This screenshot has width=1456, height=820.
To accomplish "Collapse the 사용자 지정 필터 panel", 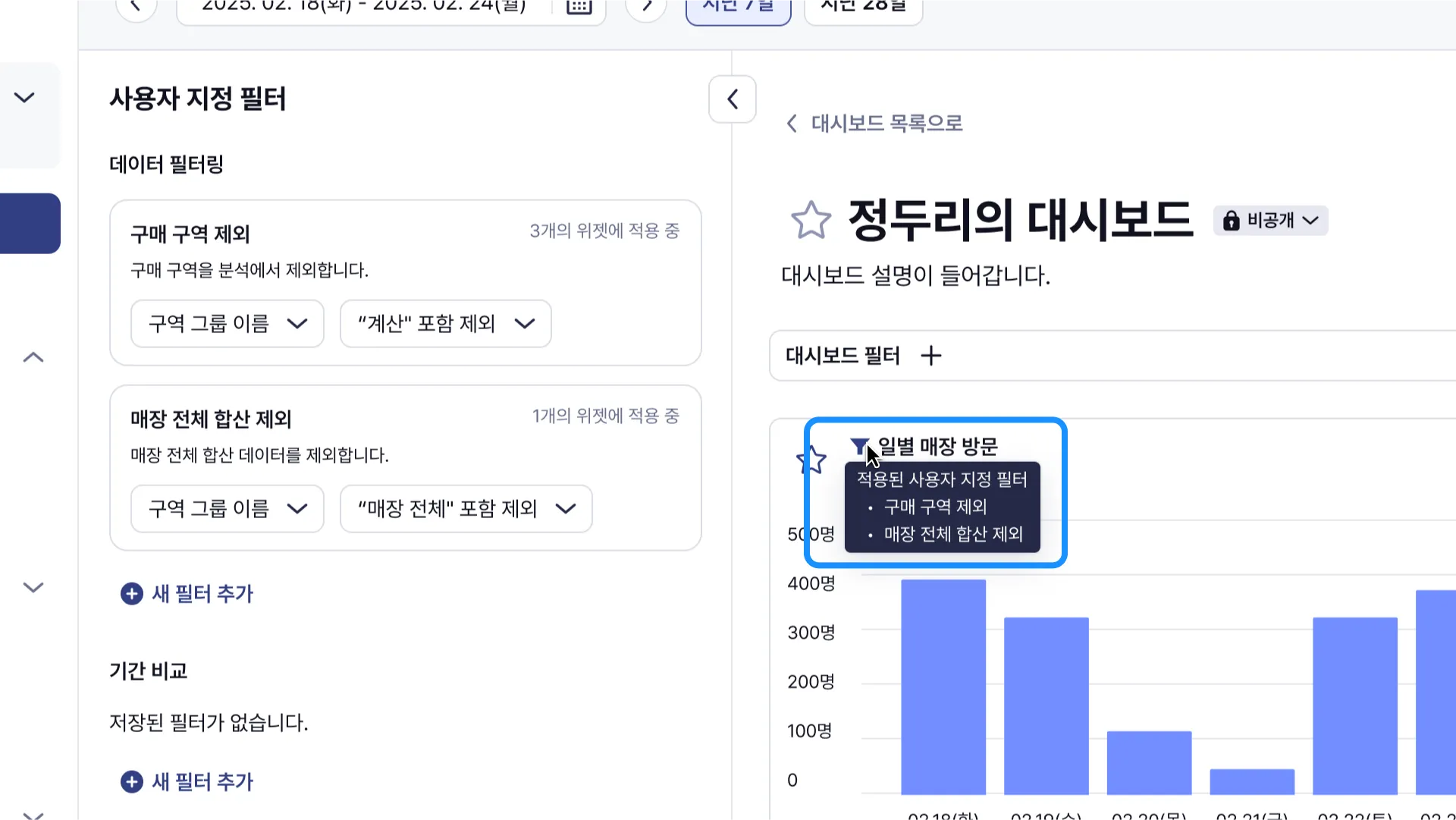I will pos(732,99).
